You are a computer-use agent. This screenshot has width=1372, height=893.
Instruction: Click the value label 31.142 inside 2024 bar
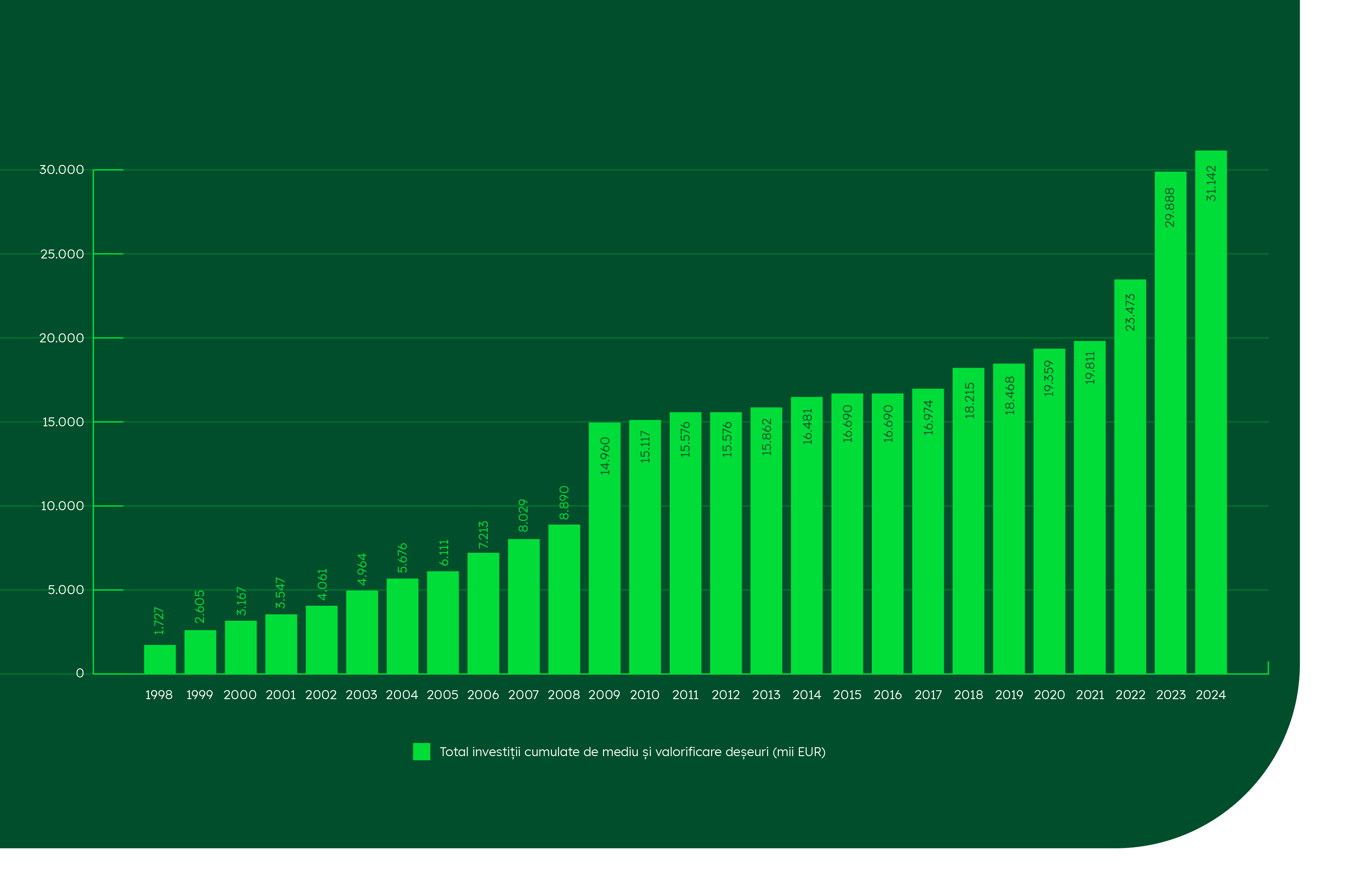(1211, 183)
